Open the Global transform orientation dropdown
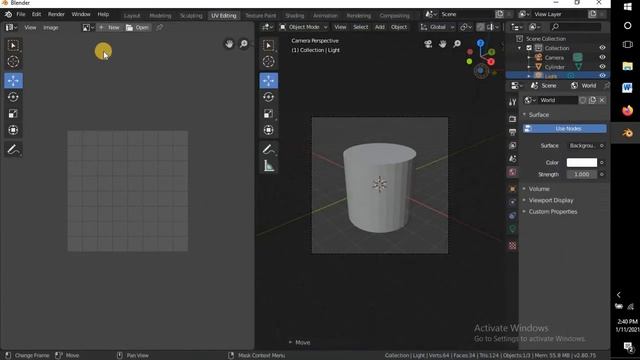This screenshot has height=360, width=640. pyautogui.click(x=437, y=27)
